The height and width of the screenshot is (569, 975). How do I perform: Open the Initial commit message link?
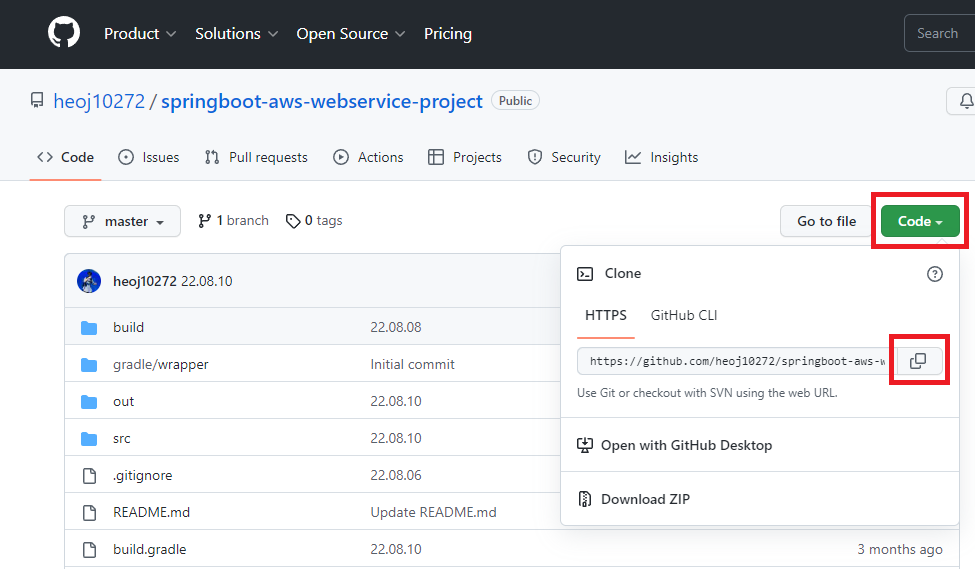(412, 364)
